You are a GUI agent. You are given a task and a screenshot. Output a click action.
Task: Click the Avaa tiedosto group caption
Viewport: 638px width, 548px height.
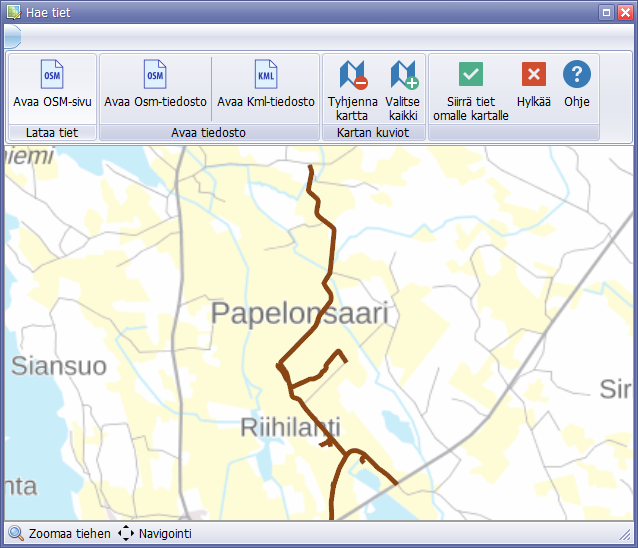(208, 133)
